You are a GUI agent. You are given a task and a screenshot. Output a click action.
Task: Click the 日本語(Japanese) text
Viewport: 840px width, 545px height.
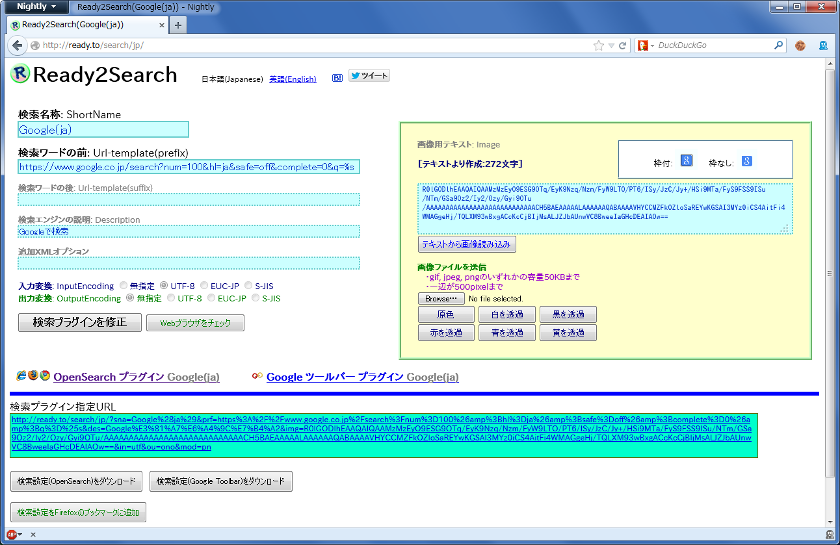pyautogui.click(x=232, y=79)
